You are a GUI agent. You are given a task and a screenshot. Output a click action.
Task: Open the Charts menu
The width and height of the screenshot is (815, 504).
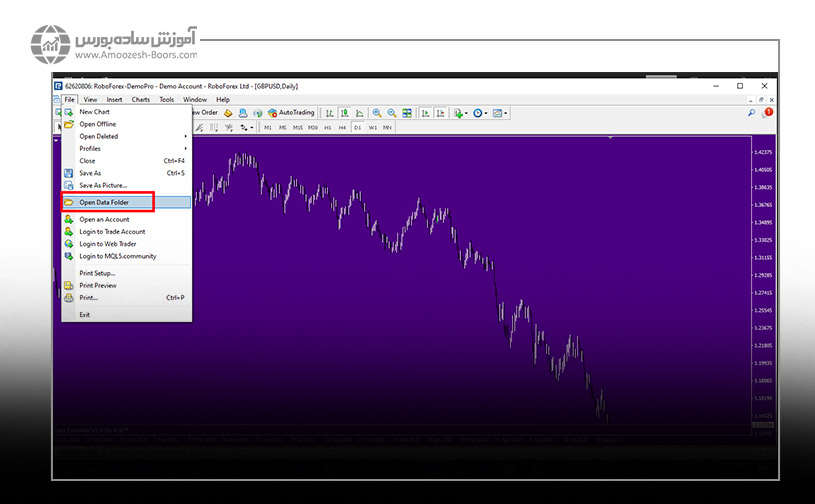141,100
